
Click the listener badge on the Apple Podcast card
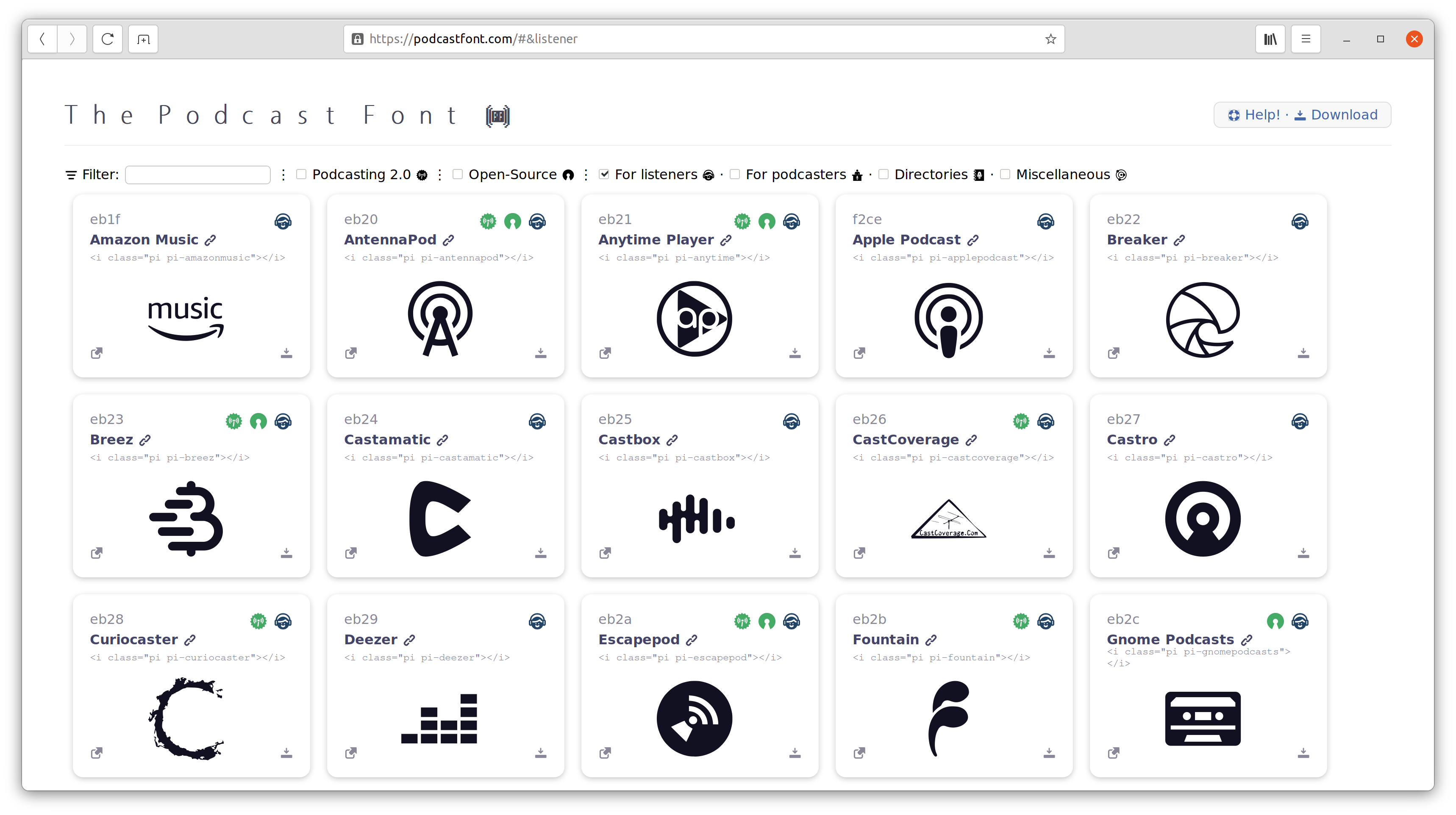tap(1046, 222)
